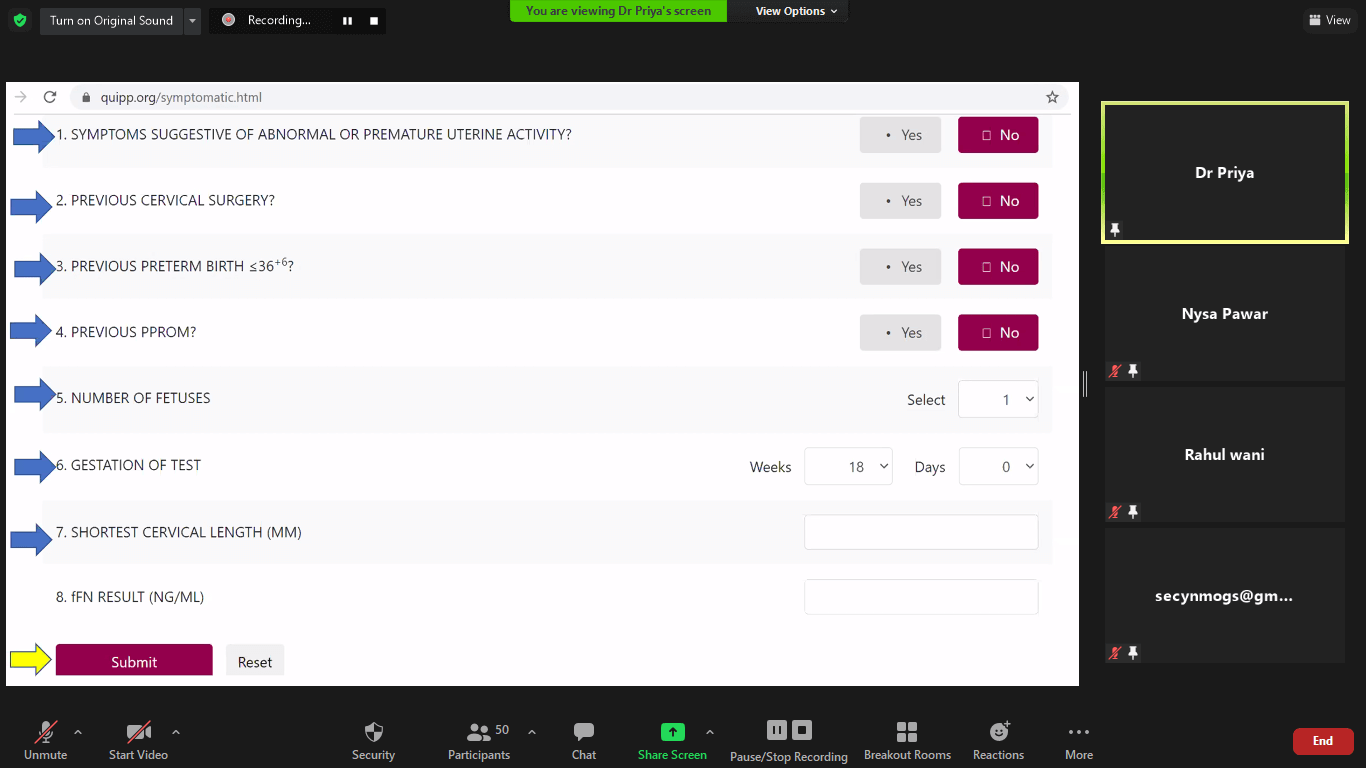Open the Participants panel icon
Viewport: 1366px width, 768px height.
tap(479, 732)
